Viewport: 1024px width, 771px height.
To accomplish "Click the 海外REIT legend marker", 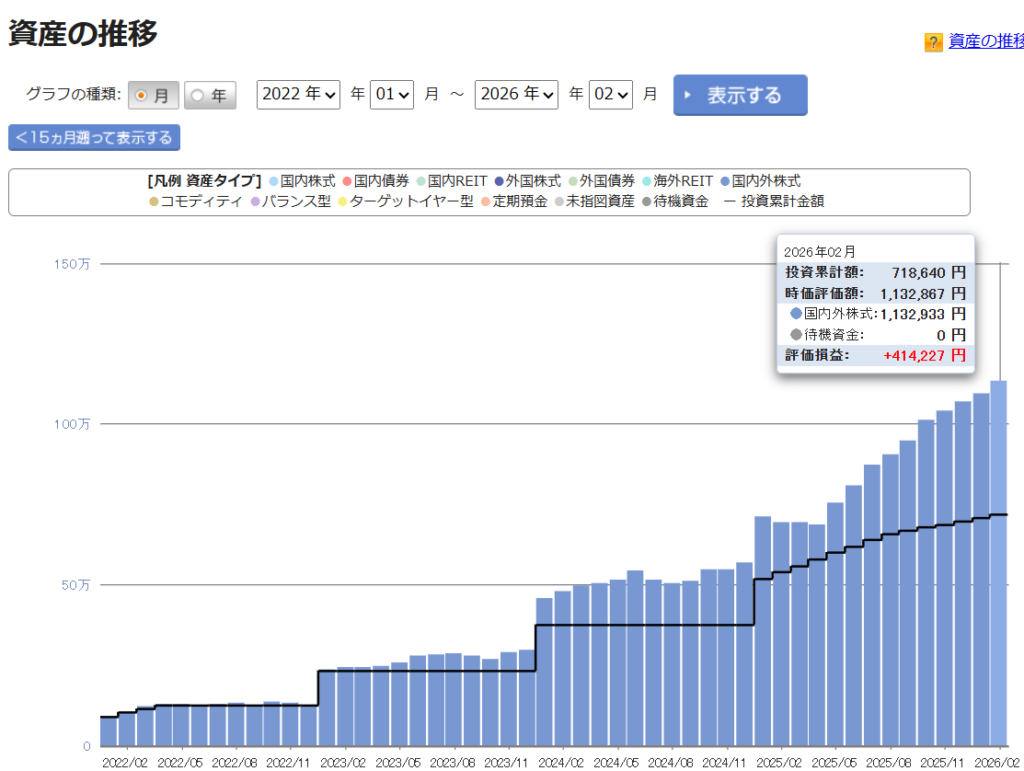I will 646,182.
